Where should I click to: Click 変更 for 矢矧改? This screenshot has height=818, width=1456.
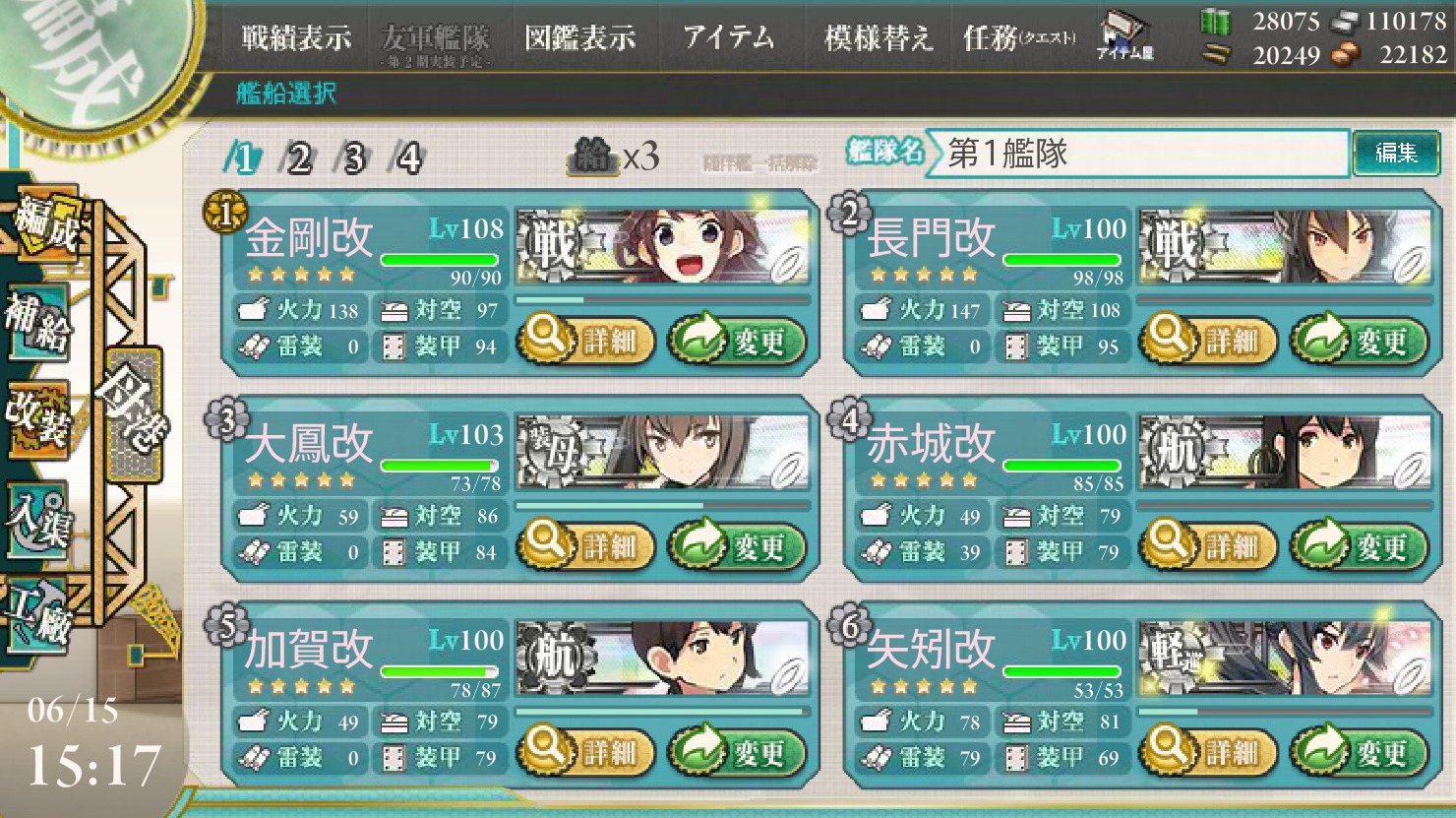[1359, 752]
